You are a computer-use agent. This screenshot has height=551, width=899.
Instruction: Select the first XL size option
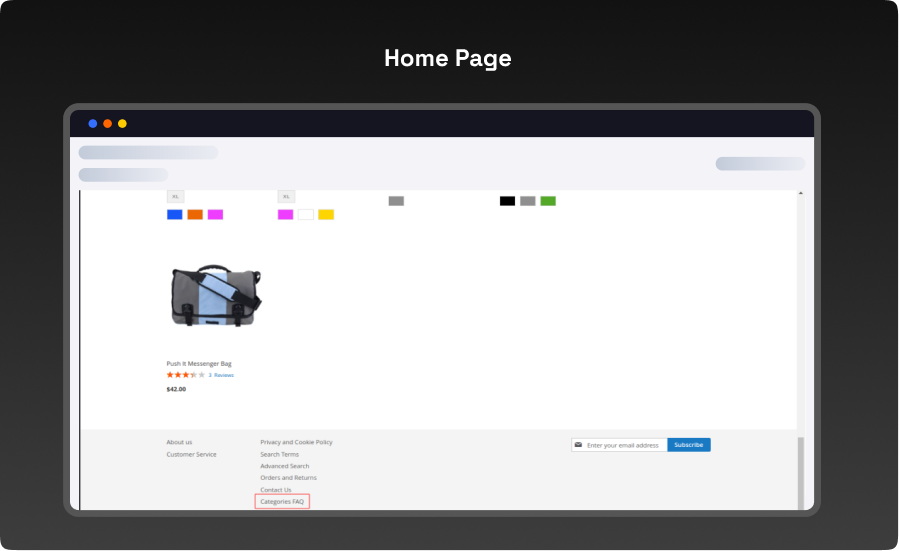(175, 197)
